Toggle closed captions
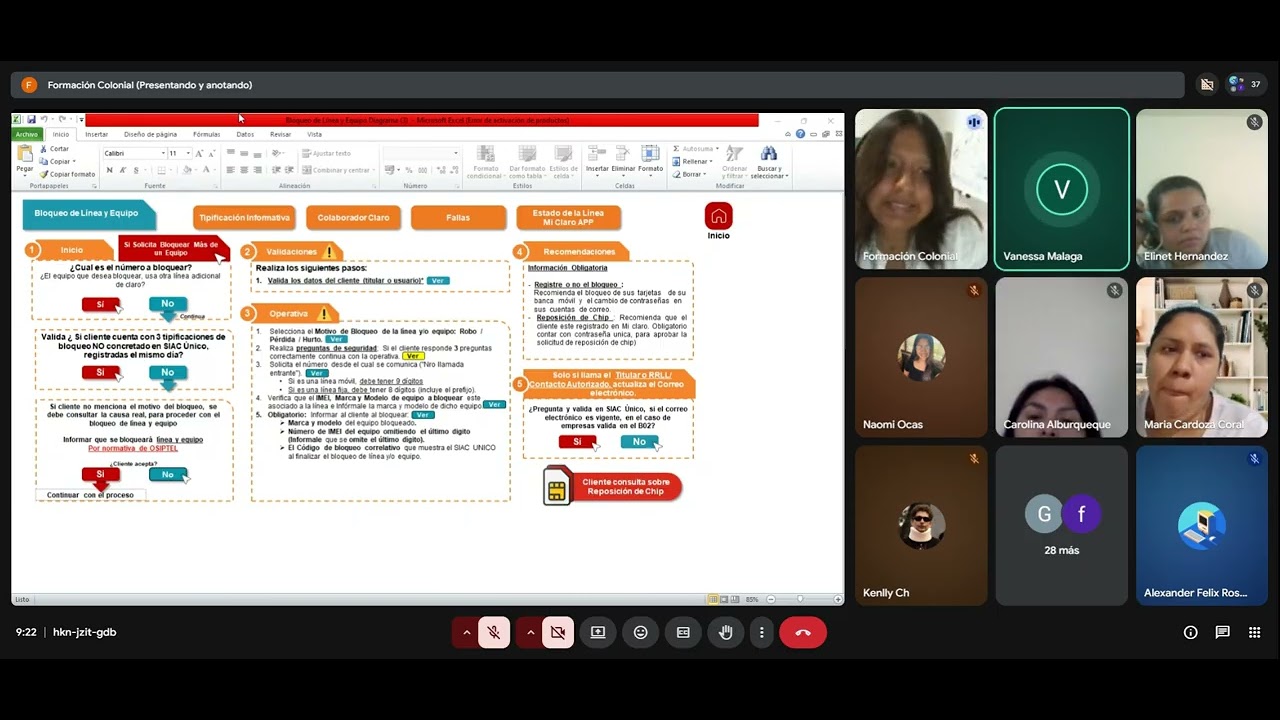The width and height of the screenshot is (1280, 720). (x=683, y=632)
